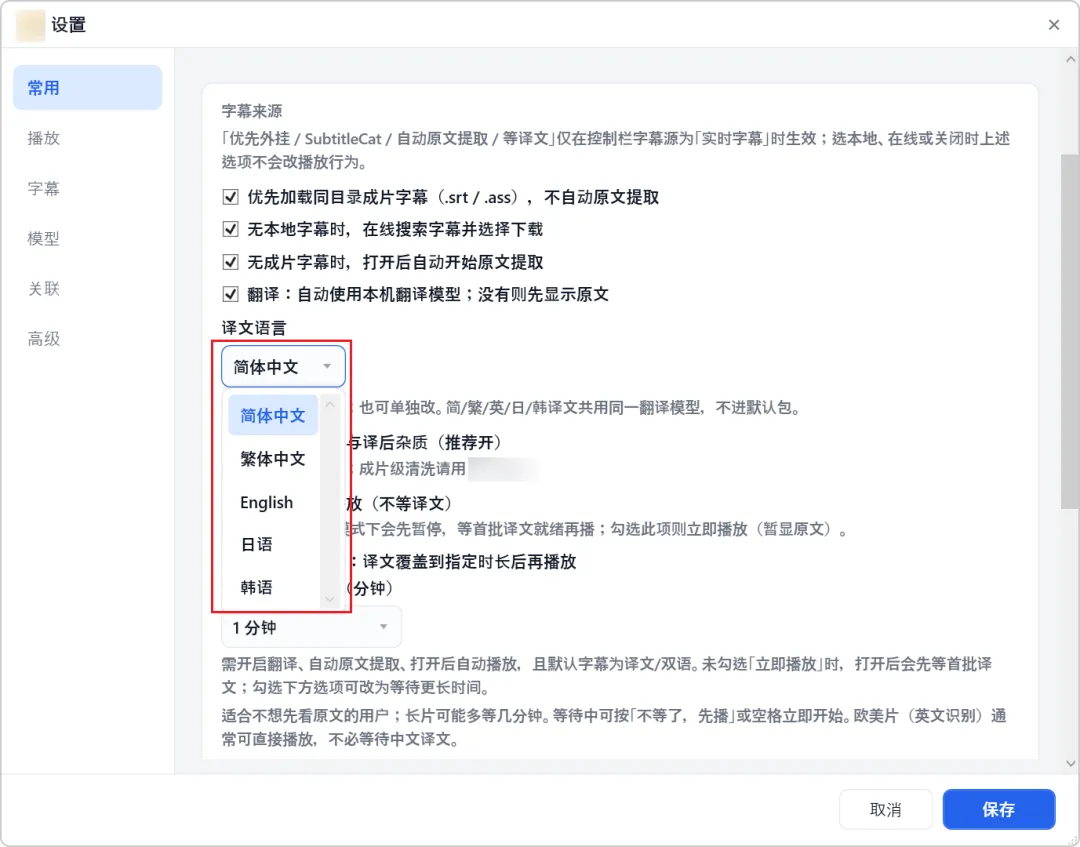Viewport: 1080px width, 847px height.
Task: Open the 常用 settings tab
Action: [x=87, y=87]
